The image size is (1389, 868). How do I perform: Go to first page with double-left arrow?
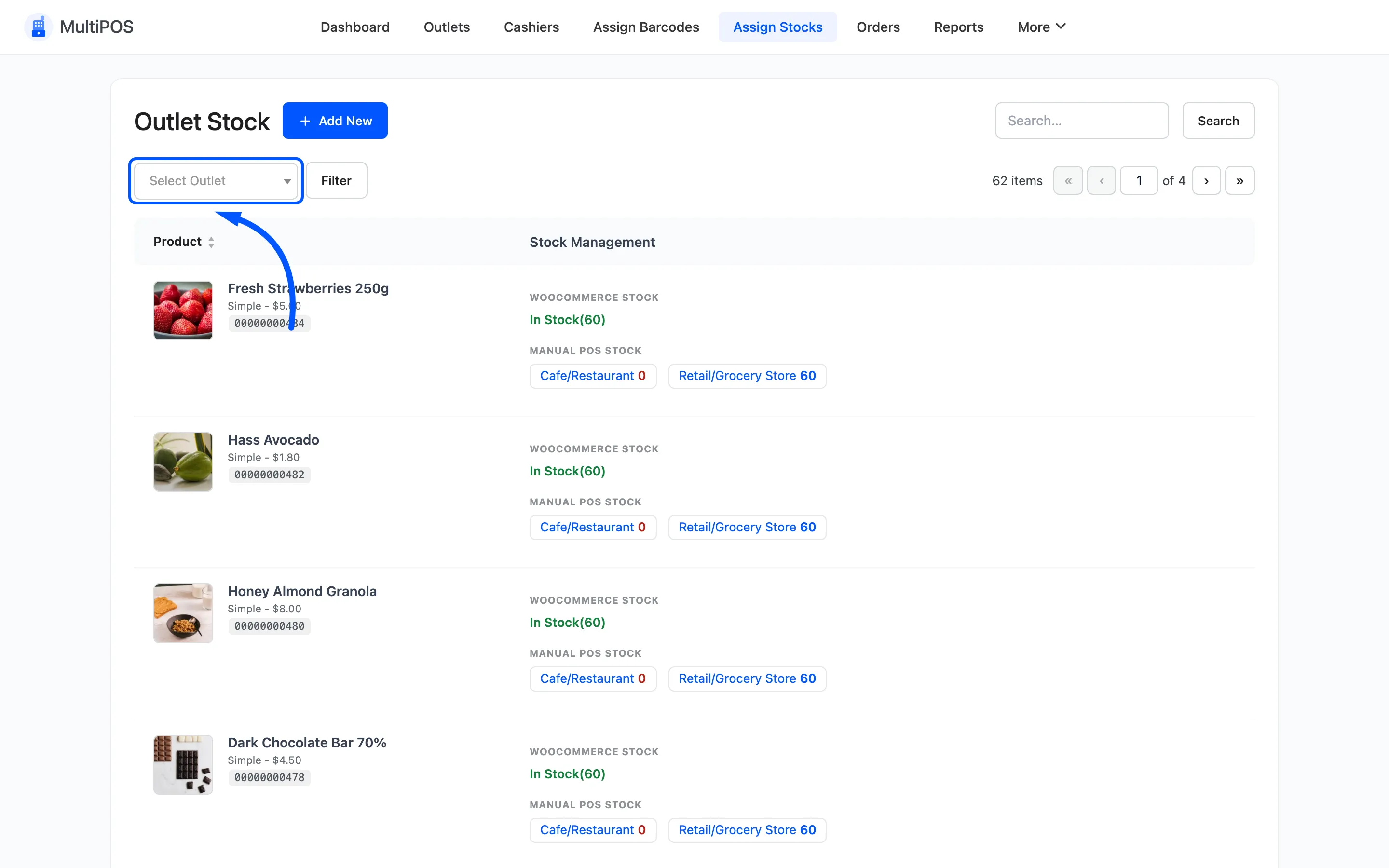point(1068,181)
